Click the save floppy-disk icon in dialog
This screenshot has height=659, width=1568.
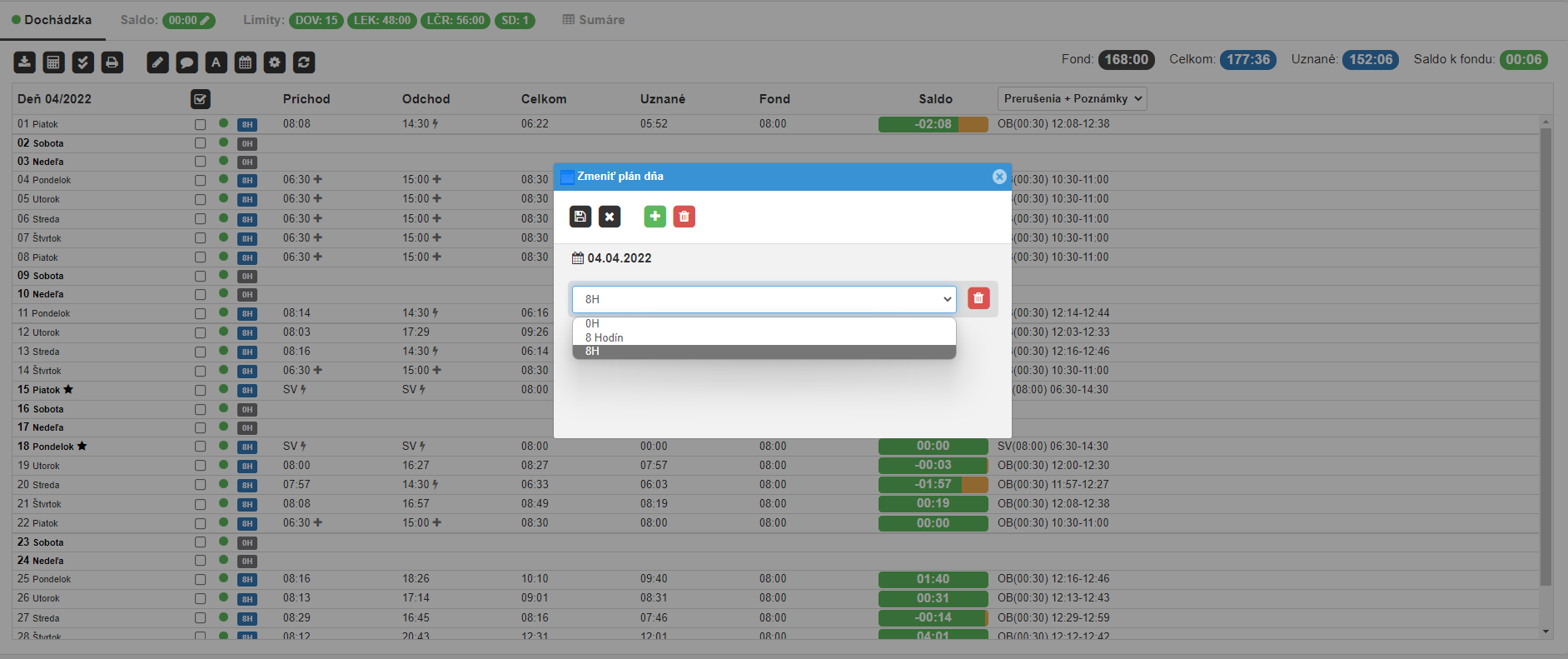coord(580,217)
